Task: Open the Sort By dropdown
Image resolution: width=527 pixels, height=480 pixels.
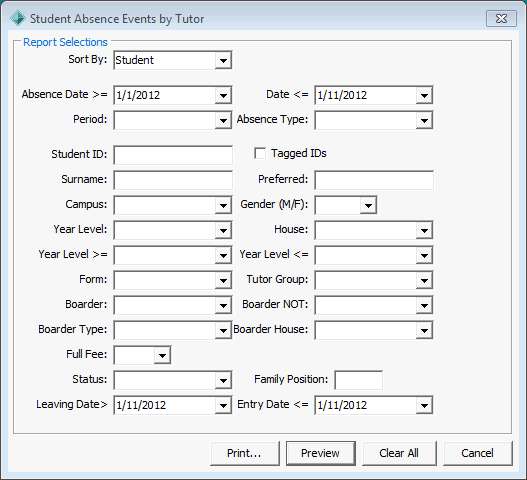Action: pyautogui.click(x=223, y=61)
